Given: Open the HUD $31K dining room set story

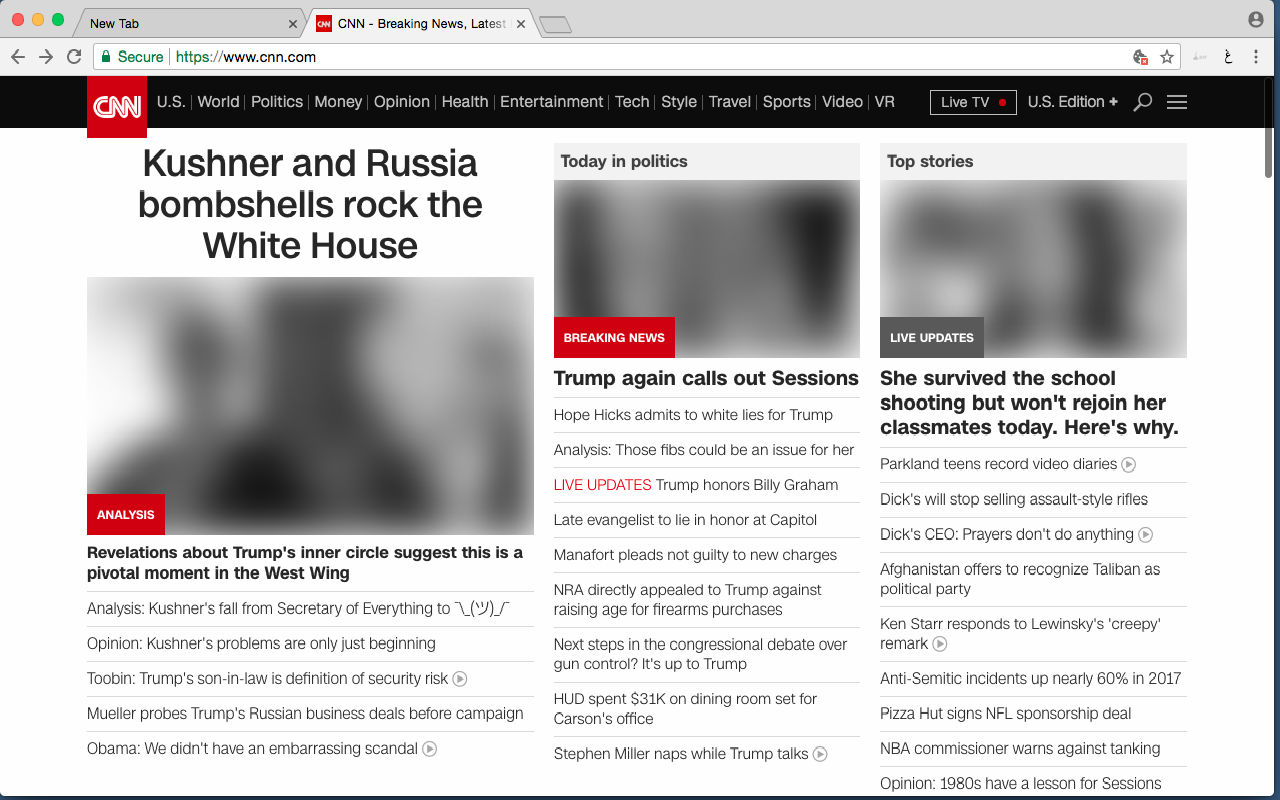Looking at the screenshot, I should coord(686,709).
